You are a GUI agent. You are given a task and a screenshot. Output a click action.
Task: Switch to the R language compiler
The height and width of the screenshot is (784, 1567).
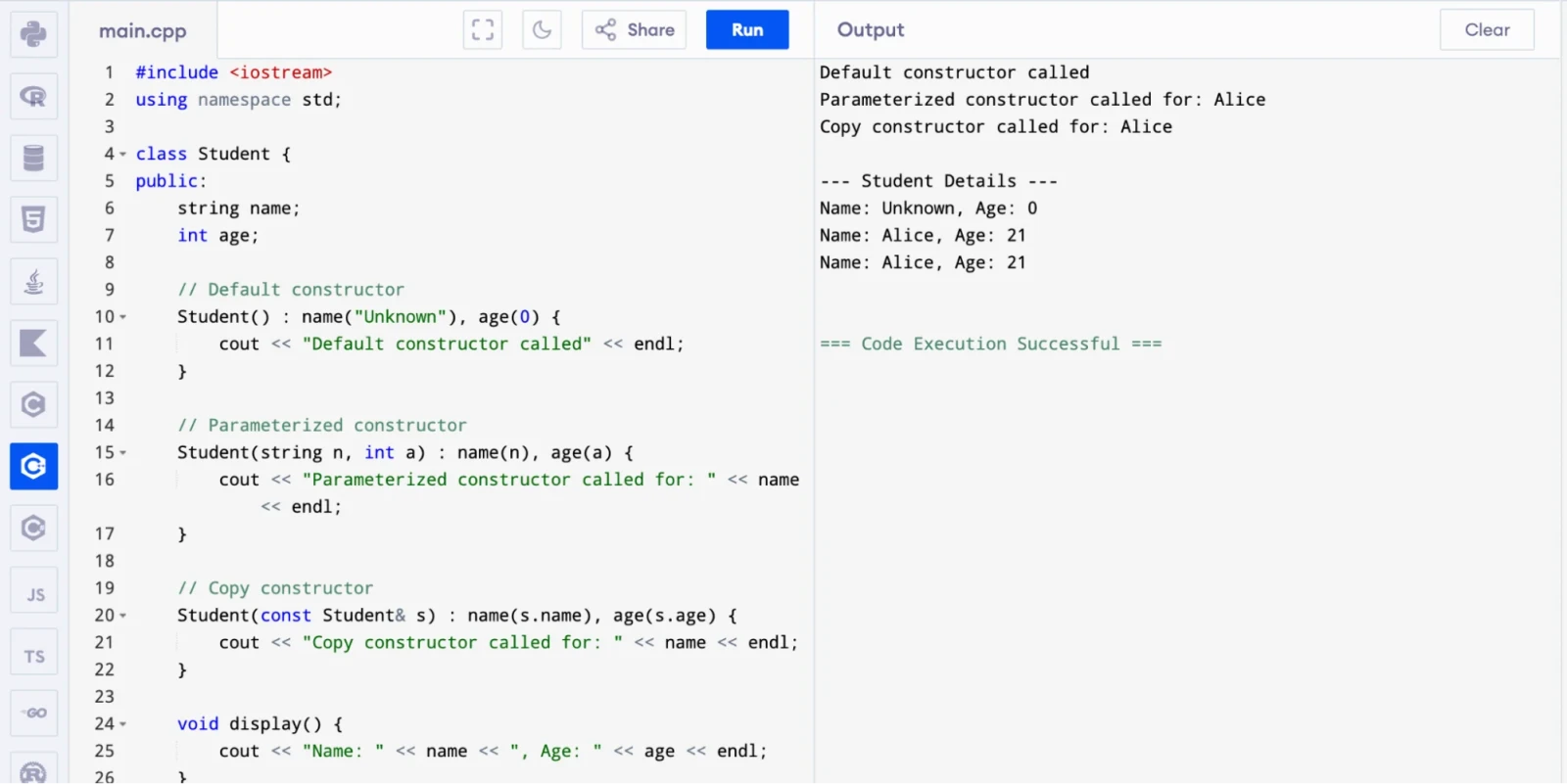click(x=33, y=96)
